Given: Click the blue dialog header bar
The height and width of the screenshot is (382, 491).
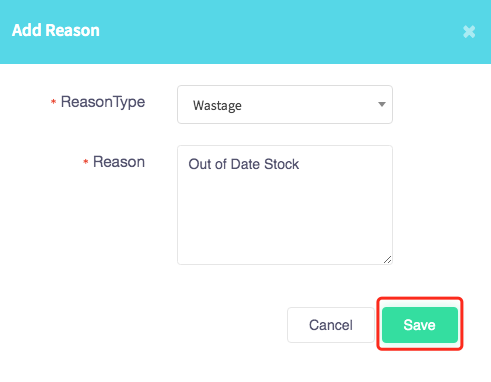Looking at the screenshot, I should [x=245, y=32].
